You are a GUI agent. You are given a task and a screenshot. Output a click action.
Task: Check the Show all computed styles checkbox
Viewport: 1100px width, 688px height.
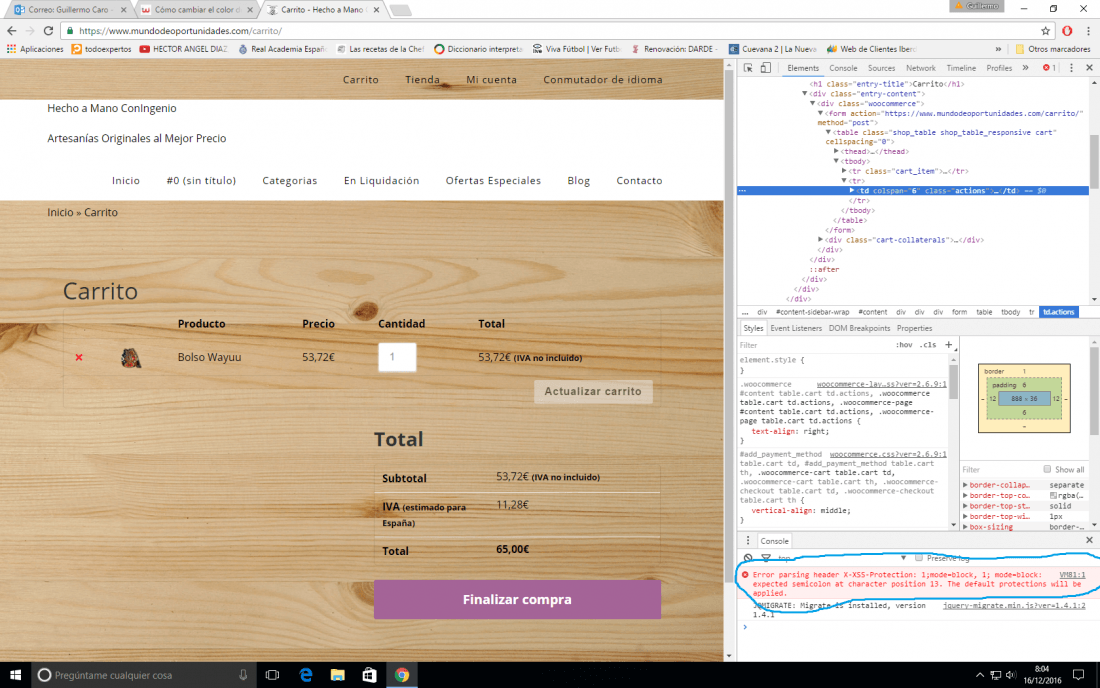[x=1047, y=469]
